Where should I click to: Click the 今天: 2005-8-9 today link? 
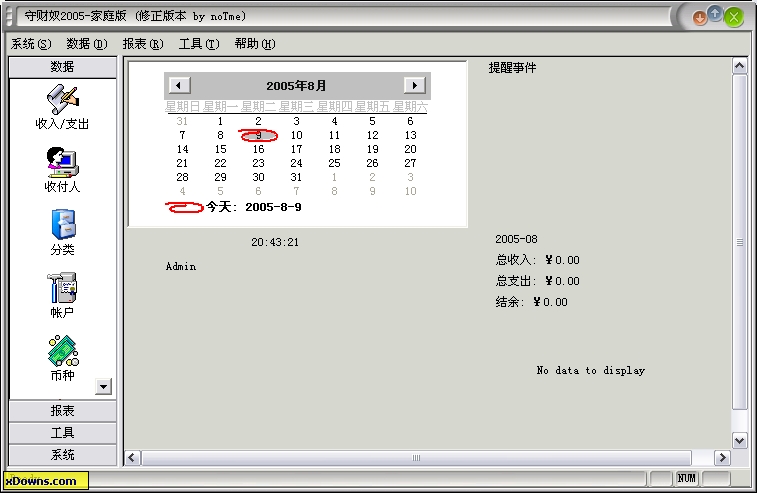click(x=253, y=207)
